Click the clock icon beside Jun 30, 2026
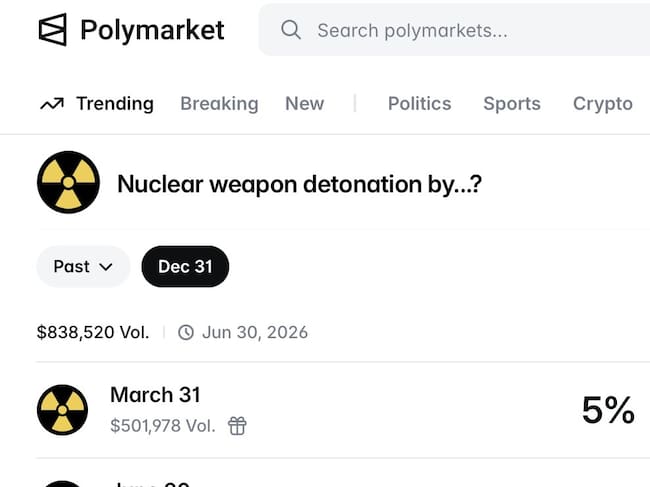650x487 pixels. tap(186, 332)
